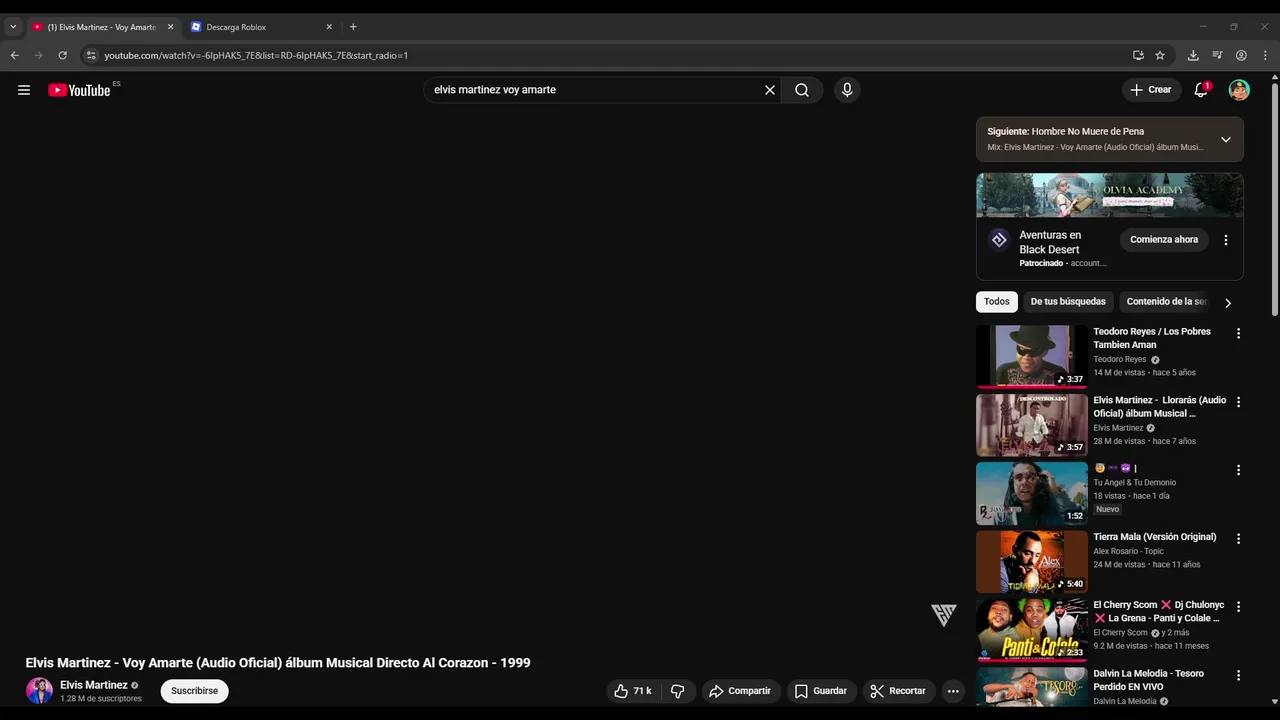Show more filter chips with right arrow
The image size is (1280, 720).
(x=1228, y=303)
